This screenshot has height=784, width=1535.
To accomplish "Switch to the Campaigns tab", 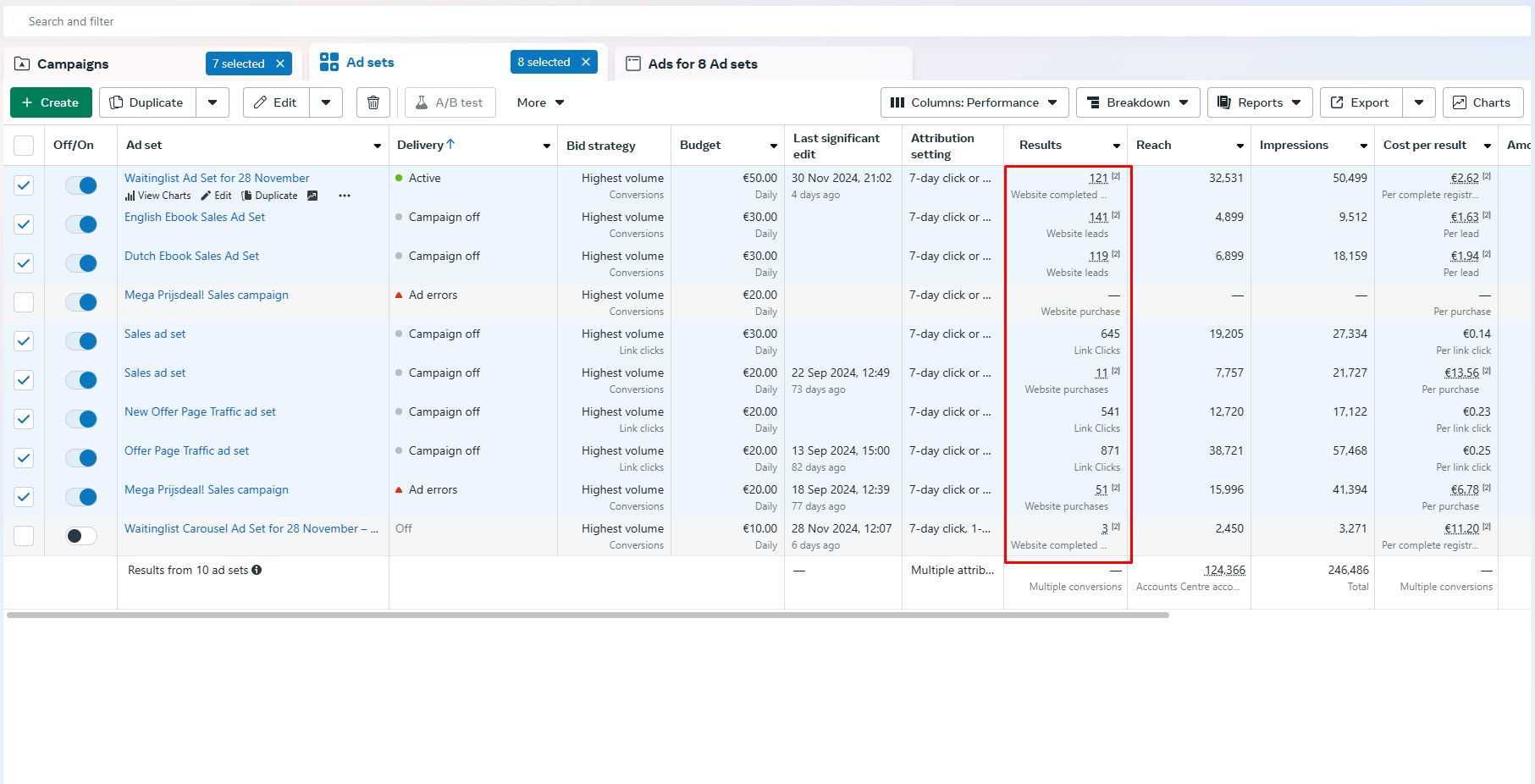I will point(73,63).
